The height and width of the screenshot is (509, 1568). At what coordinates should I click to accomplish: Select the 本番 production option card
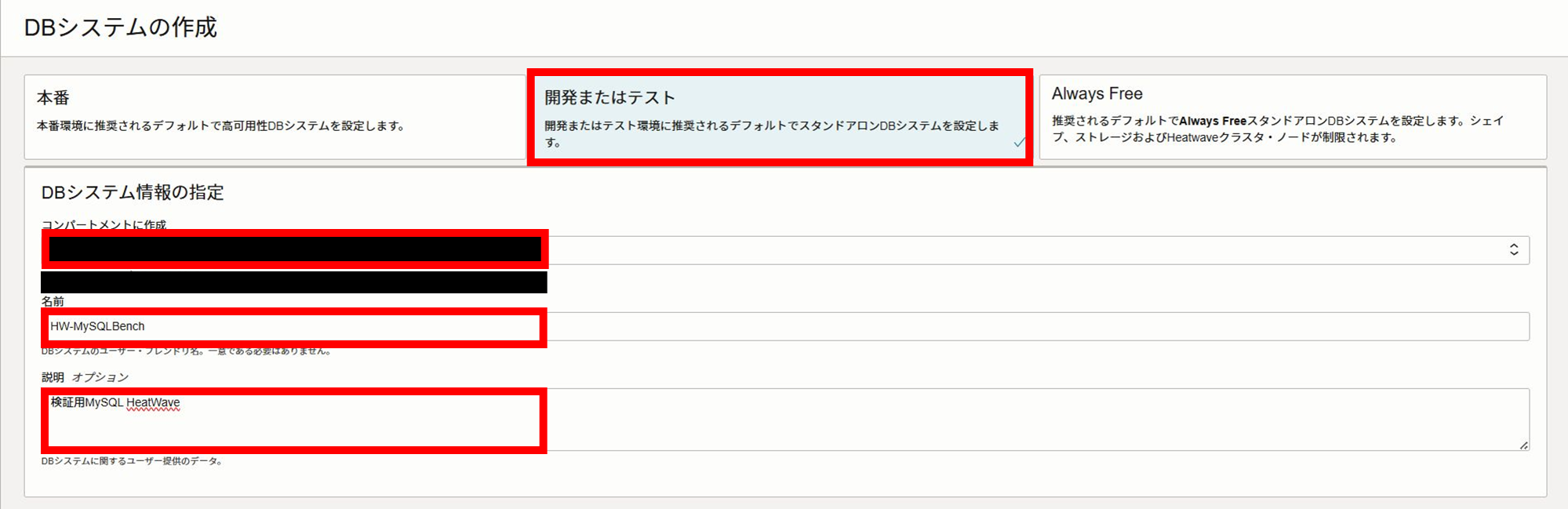click(275, 117)
